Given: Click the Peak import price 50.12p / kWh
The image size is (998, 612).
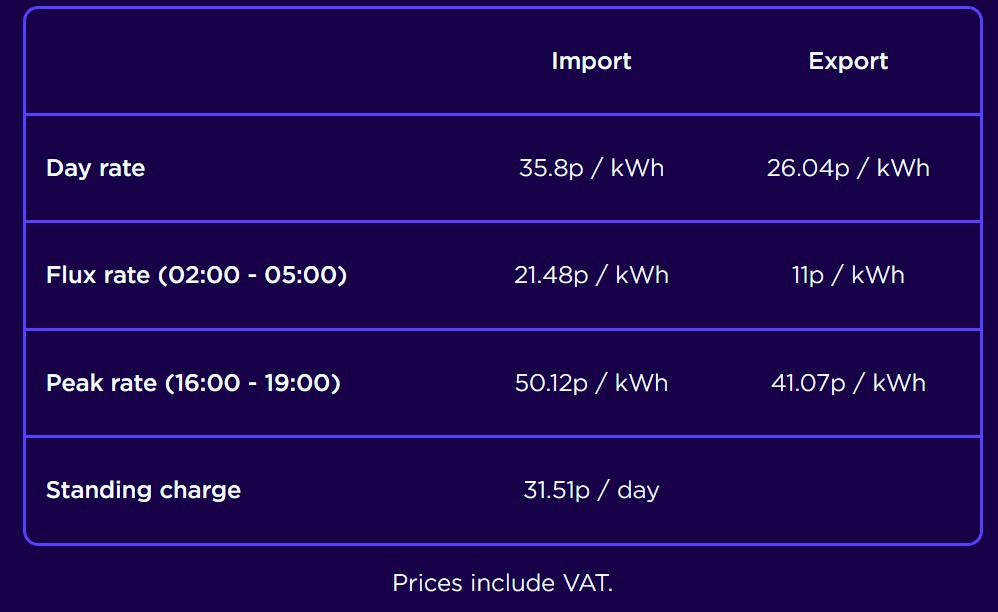Looking at the screenshot, I should point(591,383).
